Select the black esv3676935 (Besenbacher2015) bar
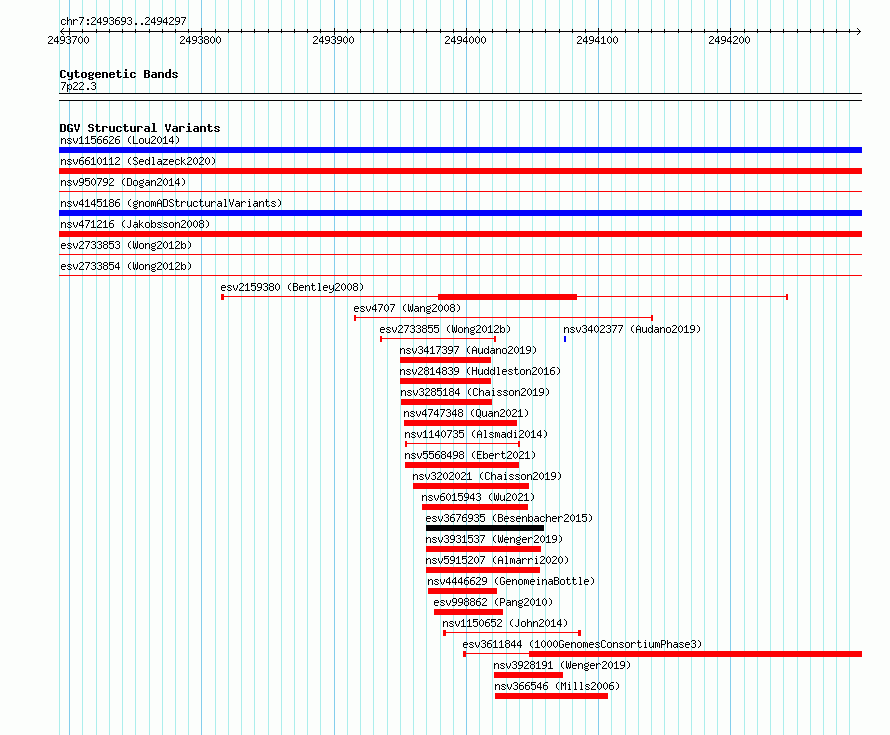The height and width of the screenshot is (735, 890). (x=485, y=528)
